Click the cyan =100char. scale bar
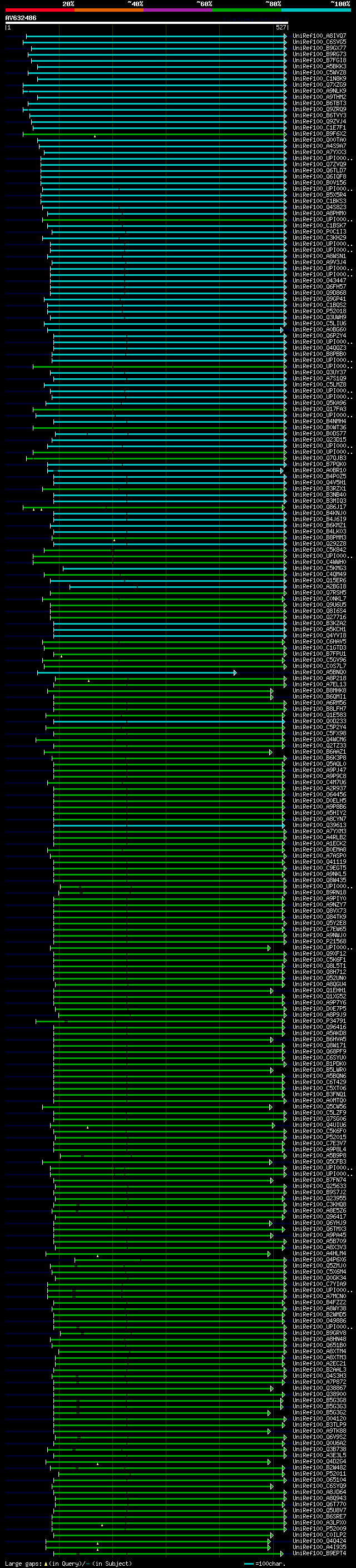 249,1564
